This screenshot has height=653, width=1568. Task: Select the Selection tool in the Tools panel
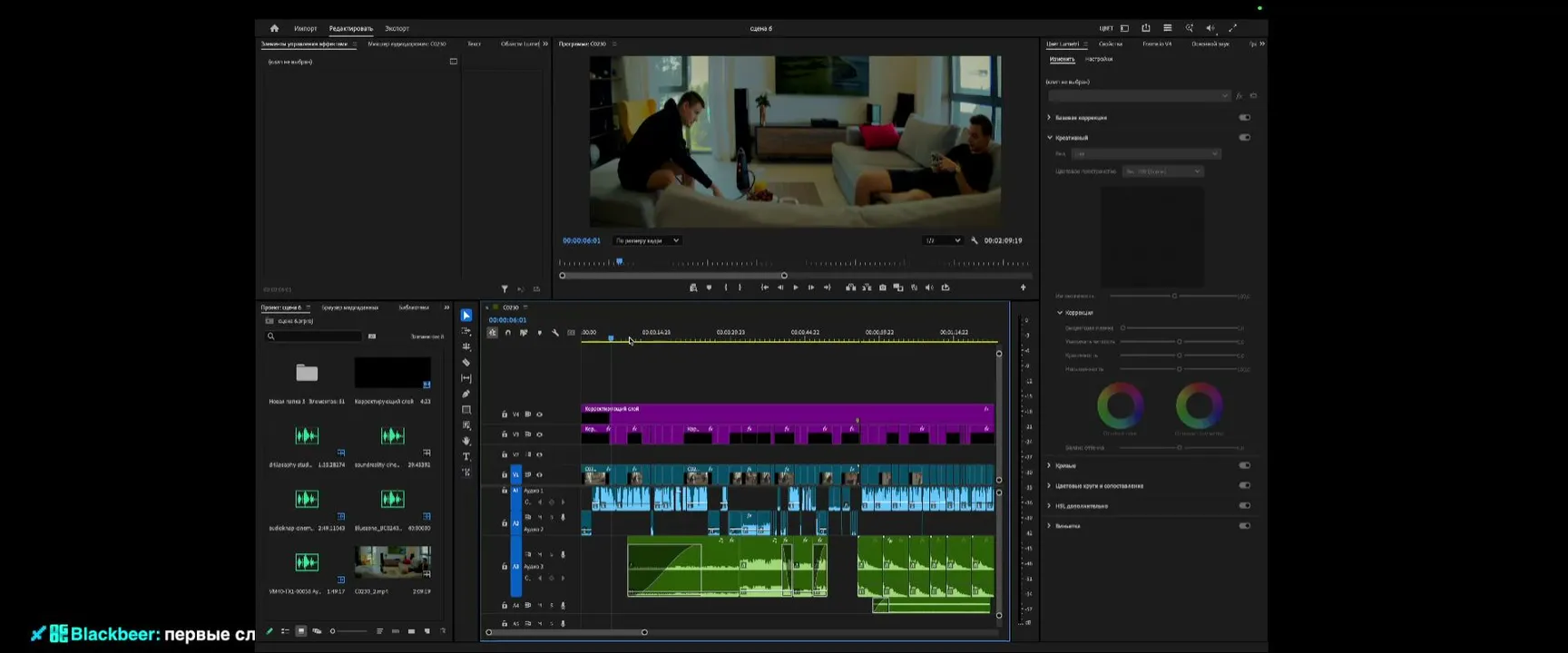[x=466, y=316]
